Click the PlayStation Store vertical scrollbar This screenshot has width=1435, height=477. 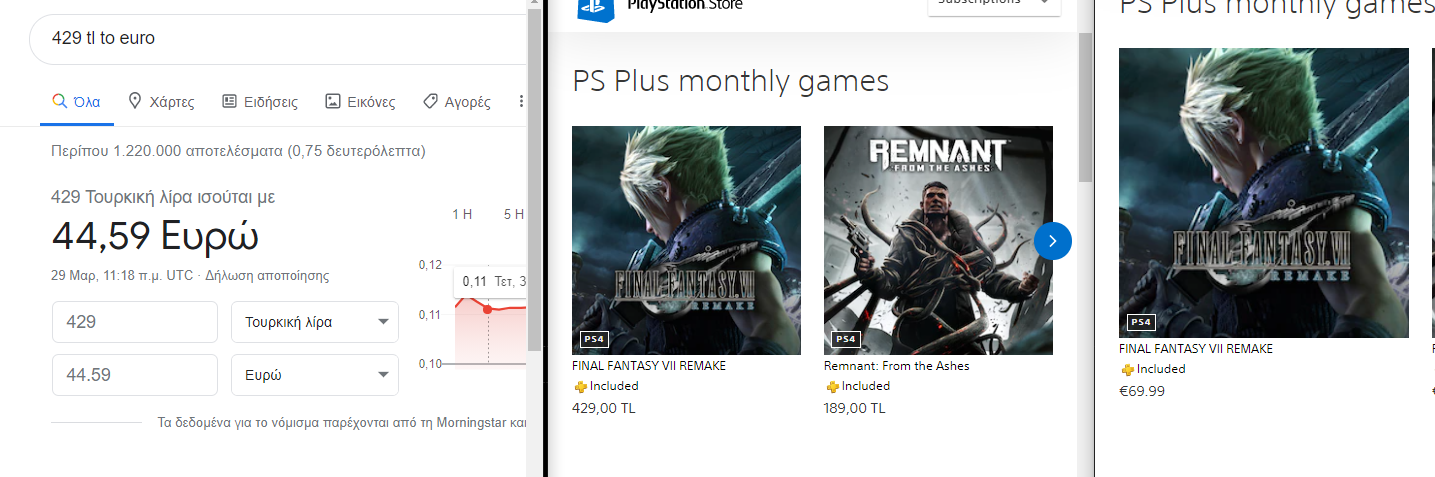(x=1085, y=108)
